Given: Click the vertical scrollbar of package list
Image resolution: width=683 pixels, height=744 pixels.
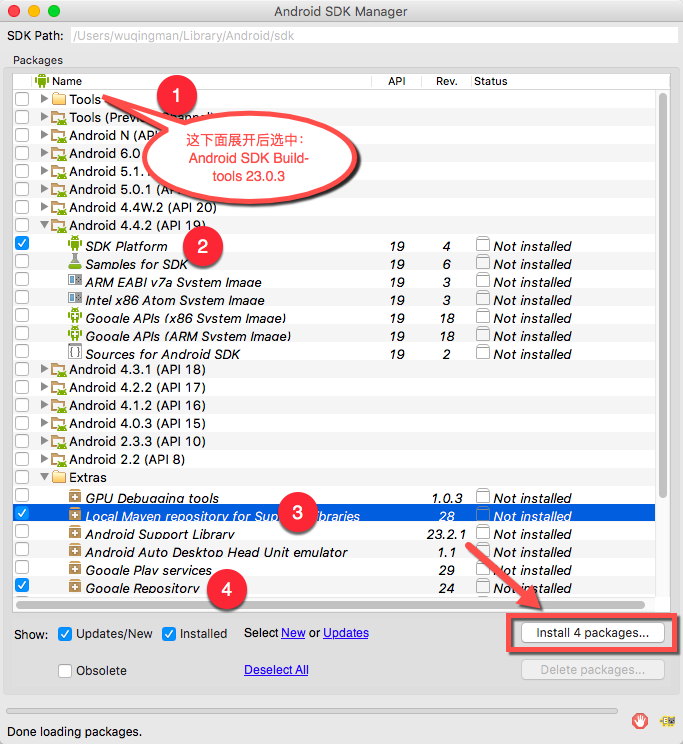Looking at the screenshot, I should [x=663, y=295].
